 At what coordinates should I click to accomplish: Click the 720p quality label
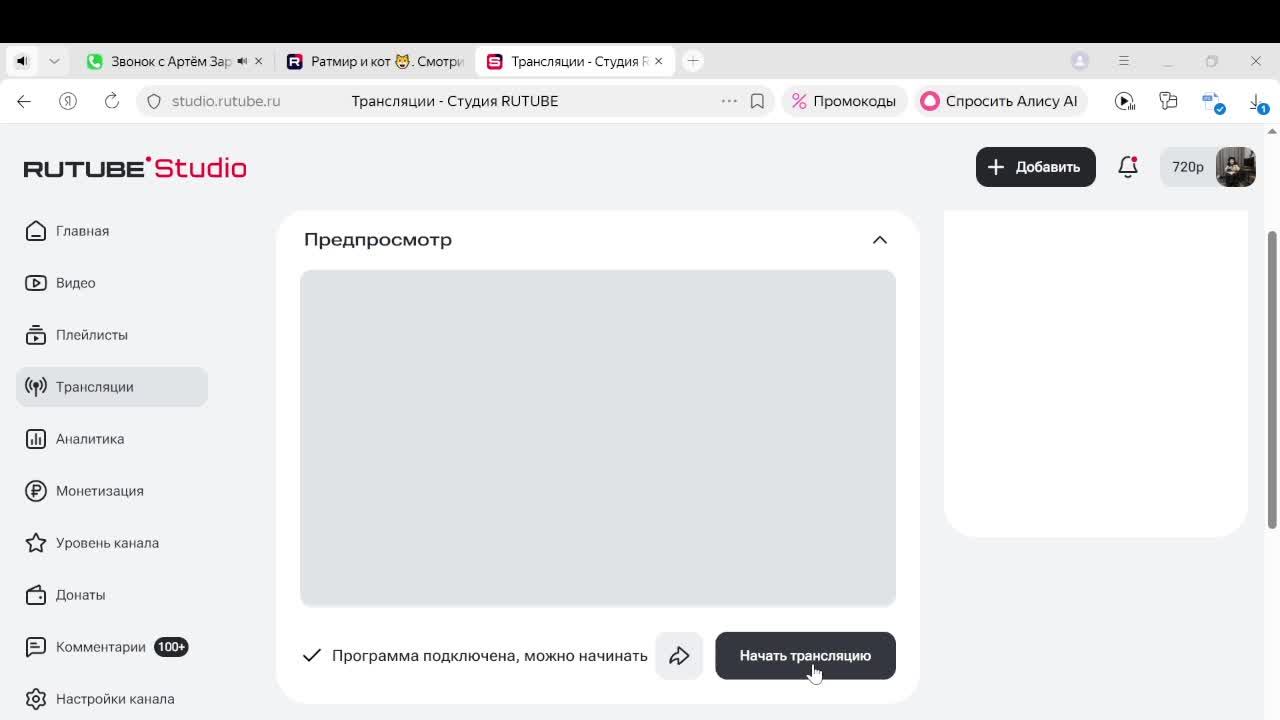point(1188,167)
